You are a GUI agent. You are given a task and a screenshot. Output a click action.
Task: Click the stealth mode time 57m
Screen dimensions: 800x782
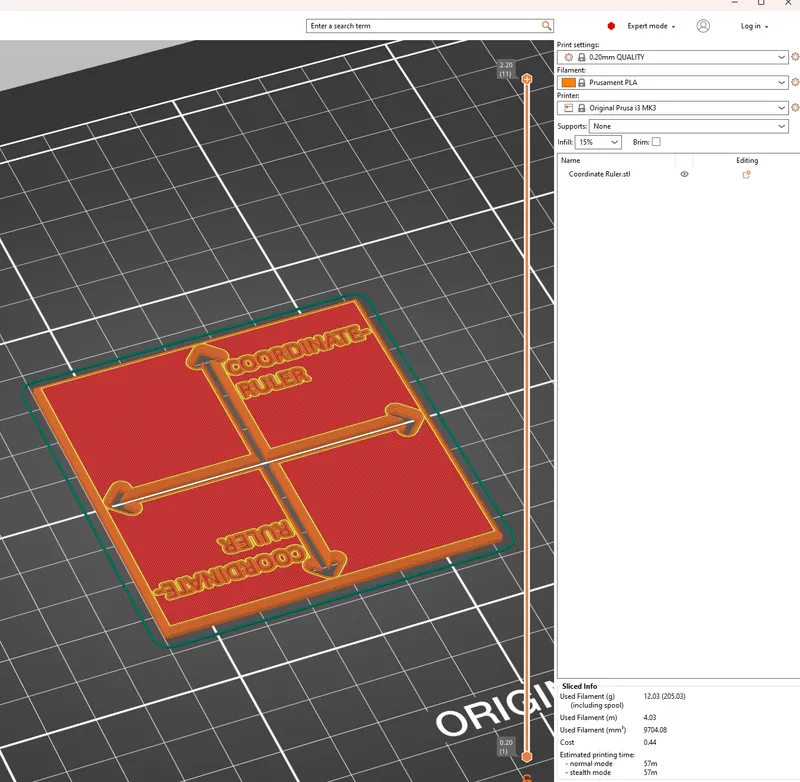651,772
